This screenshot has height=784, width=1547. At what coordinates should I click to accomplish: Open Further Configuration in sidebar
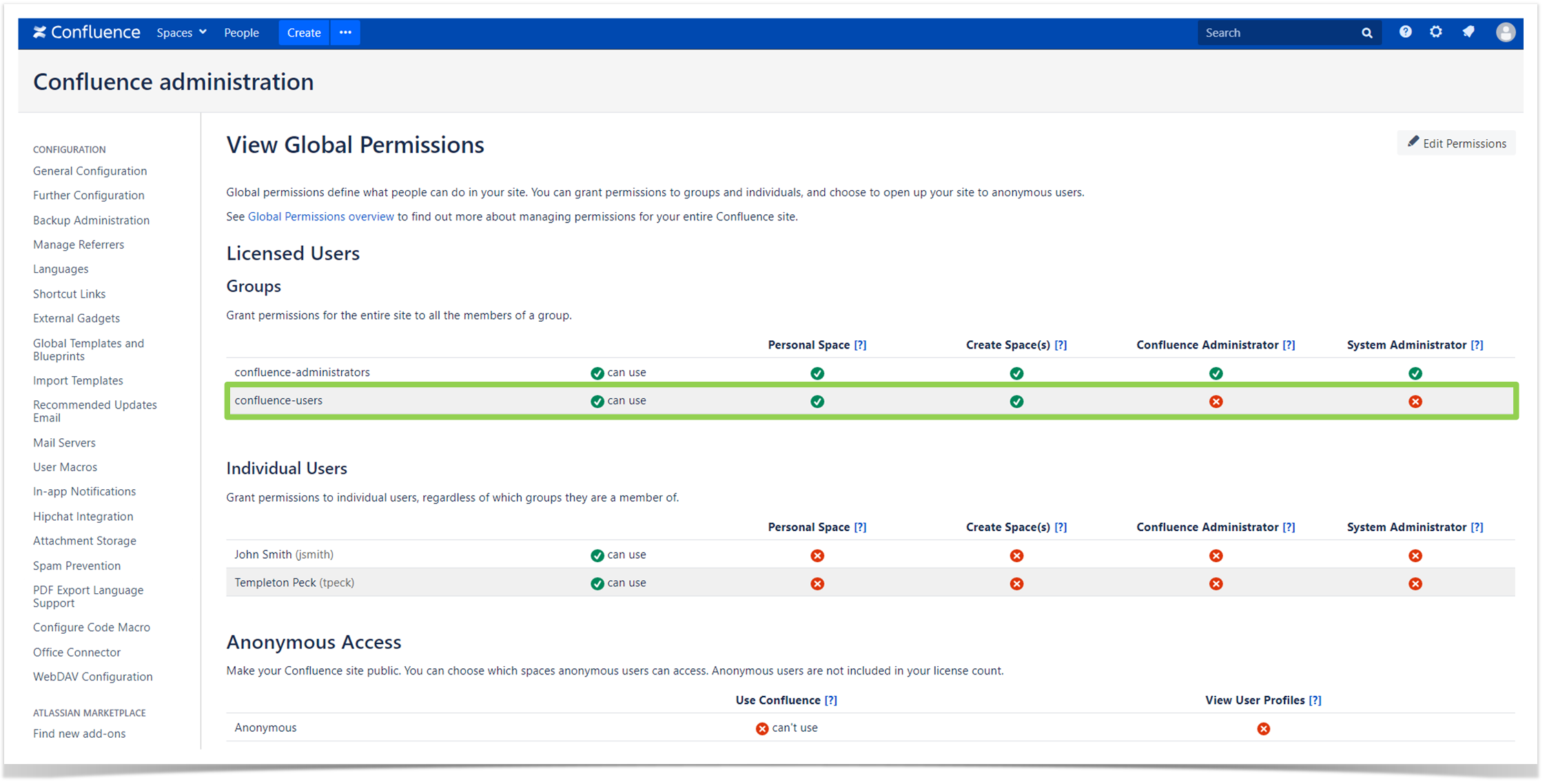[x=89, y=195]
